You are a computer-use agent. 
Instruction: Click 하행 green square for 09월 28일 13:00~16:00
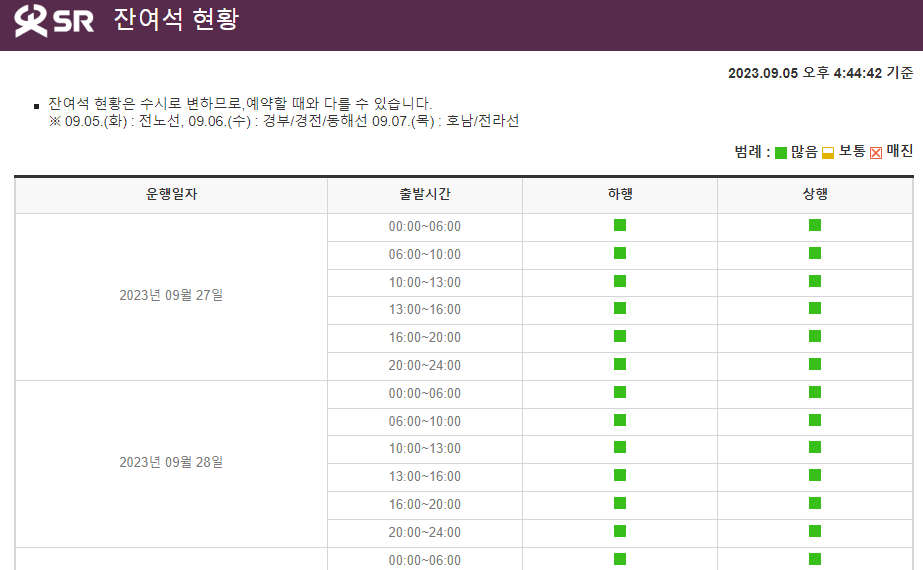[x=620, y=475]
